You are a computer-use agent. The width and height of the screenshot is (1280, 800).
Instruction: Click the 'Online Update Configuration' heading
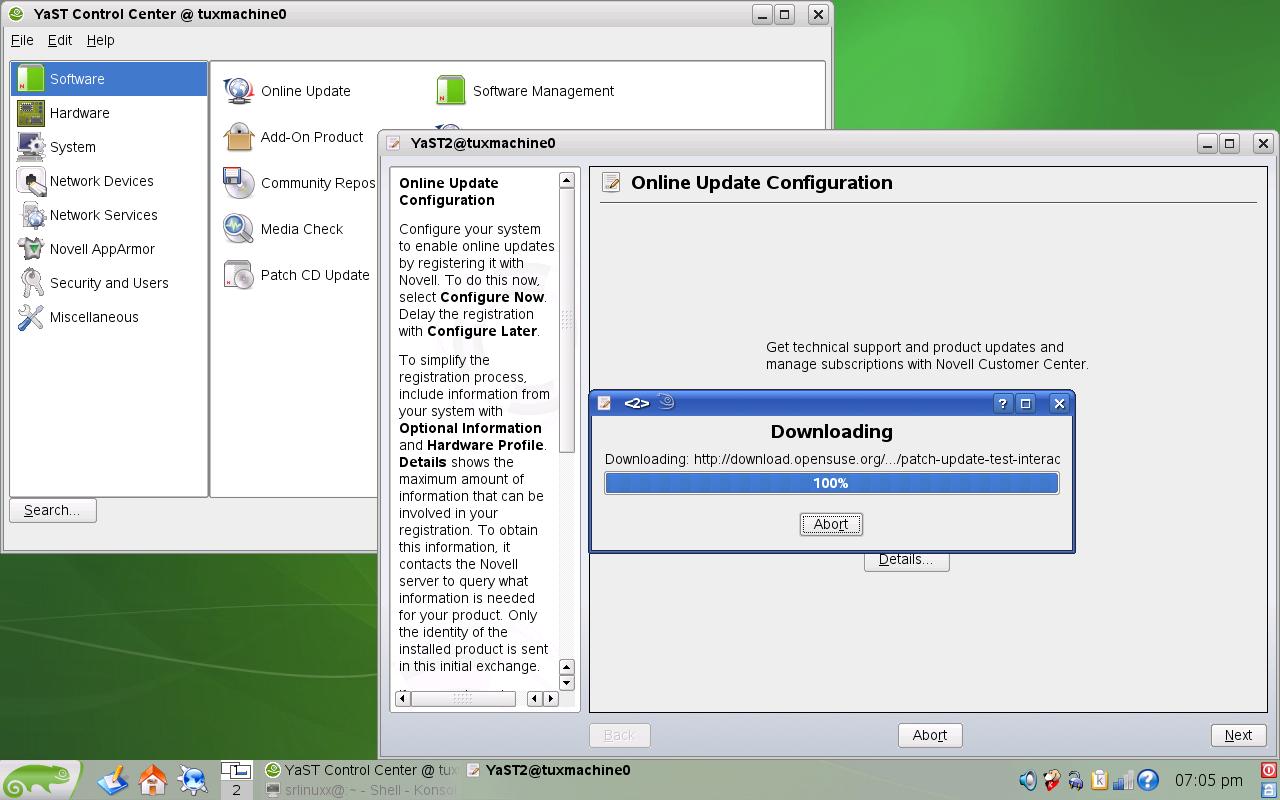pyautogui.click(x=762, y=183)
